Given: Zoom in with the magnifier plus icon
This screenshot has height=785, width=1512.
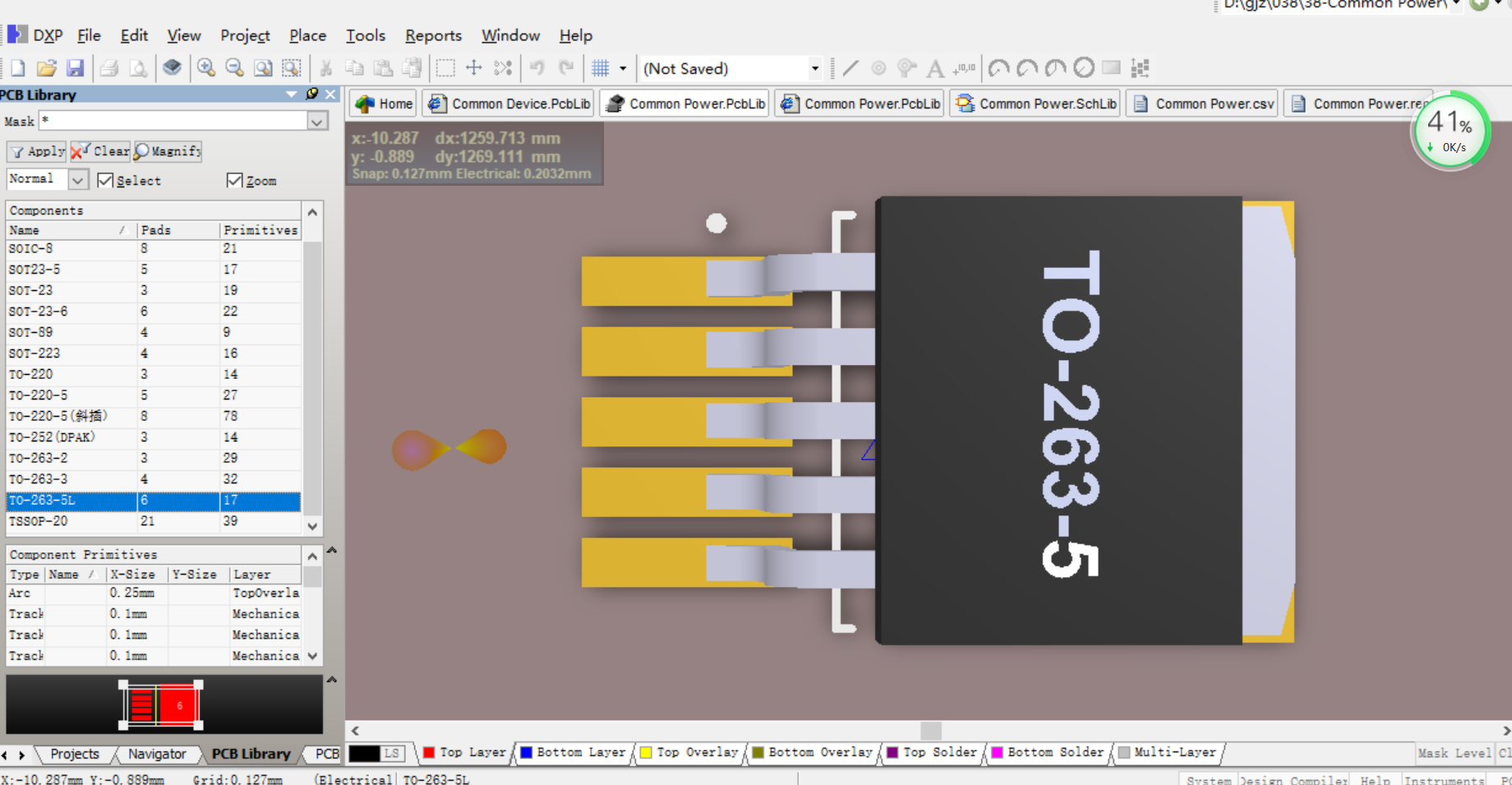Looking at the screenshot, I should coord(205,68).
